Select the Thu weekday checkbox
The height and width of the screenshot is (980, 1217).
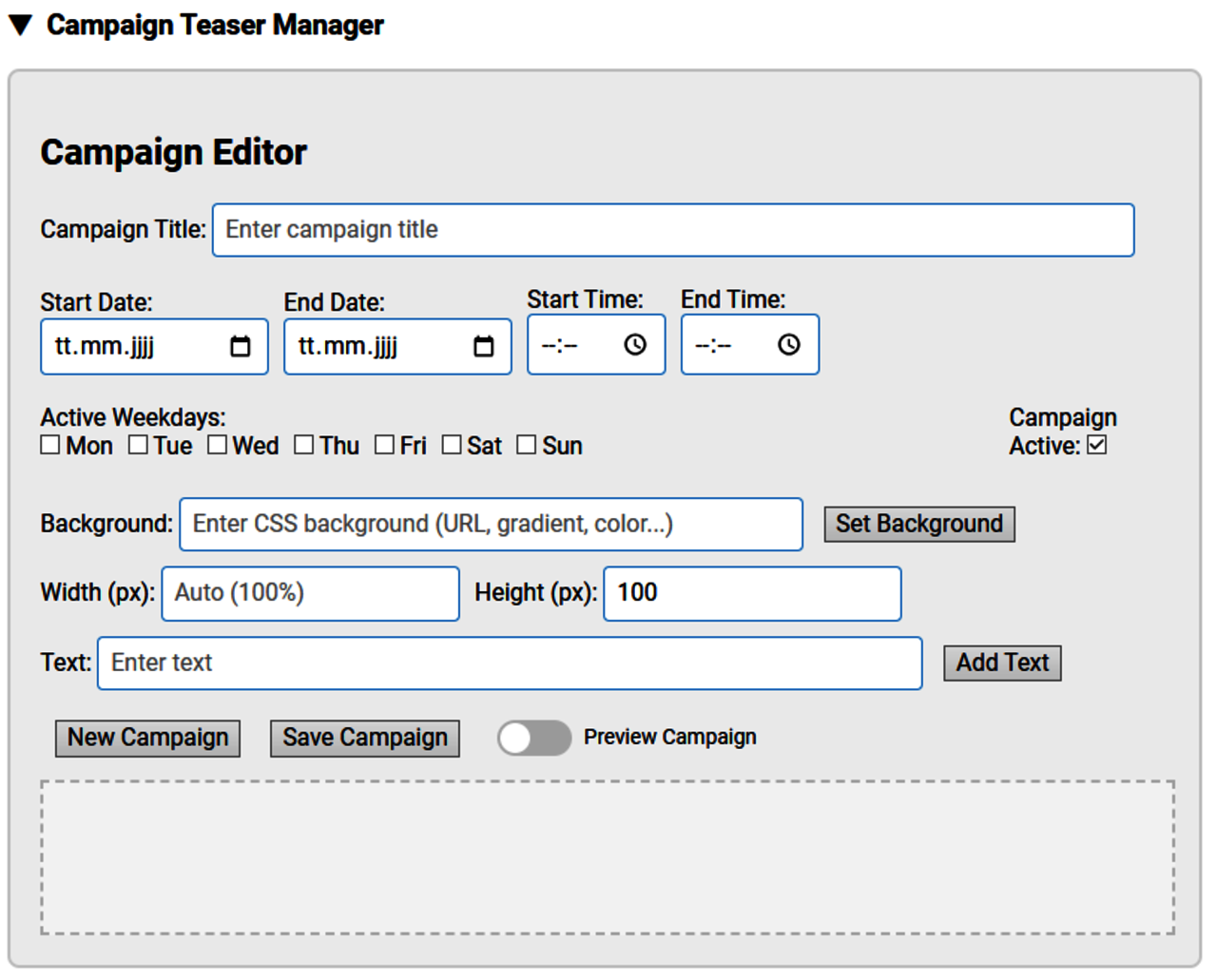tap(304, 445)
